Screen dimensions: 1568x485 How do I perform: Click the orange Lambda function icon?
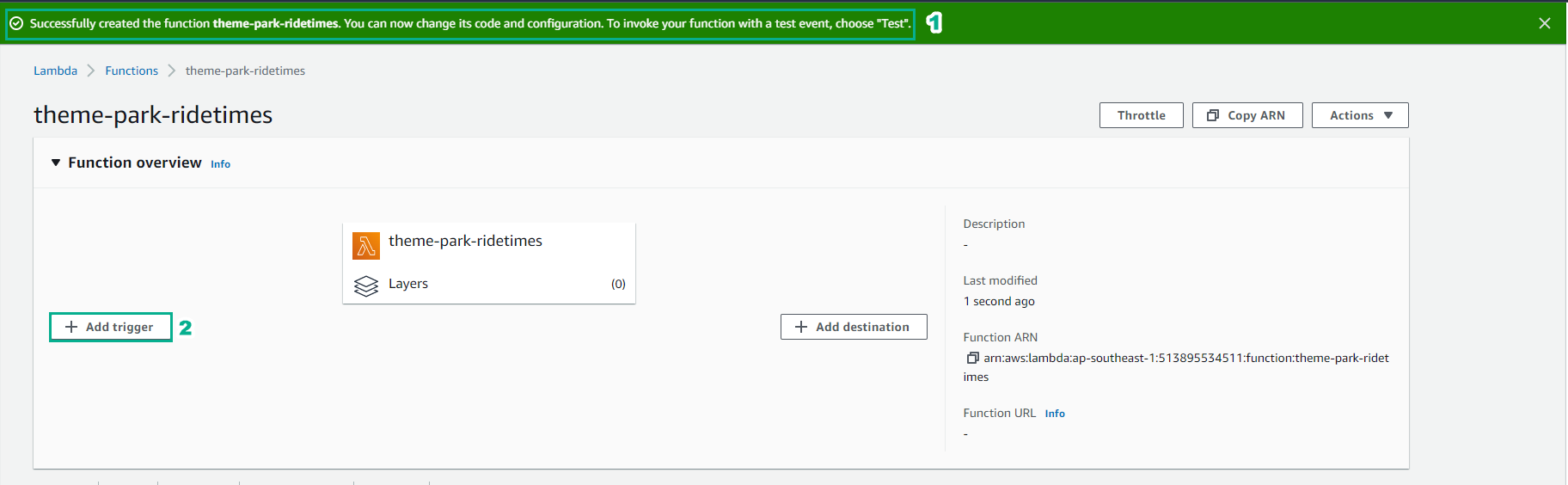(x=366, y=246)
